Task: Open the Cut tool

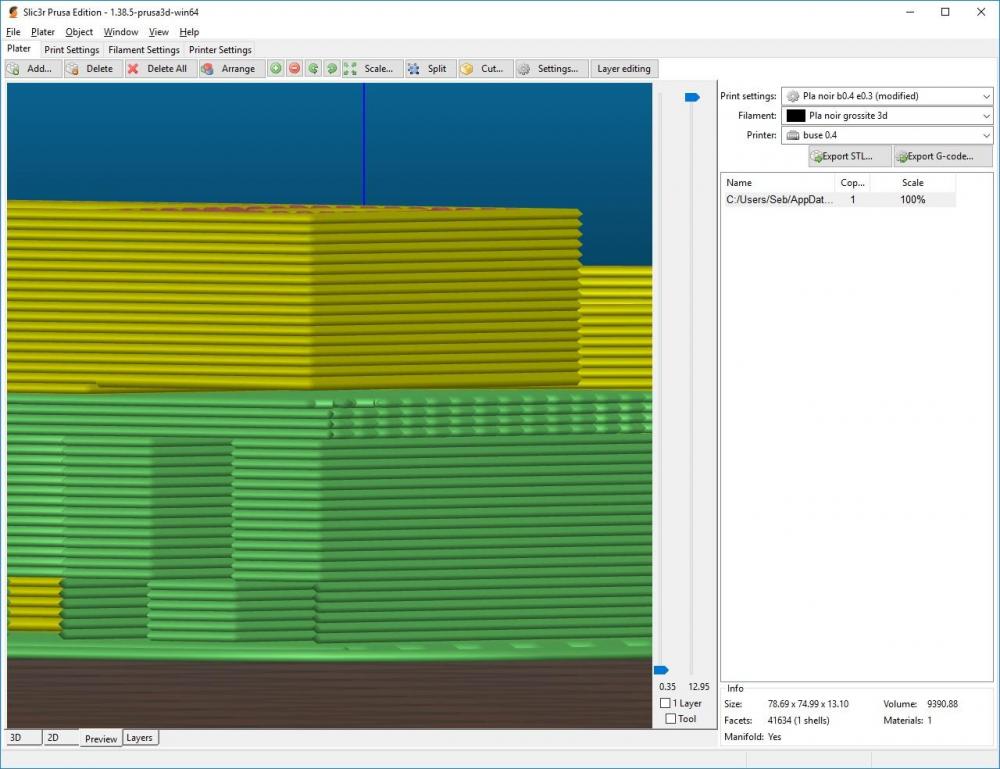Action: point(483,69)
